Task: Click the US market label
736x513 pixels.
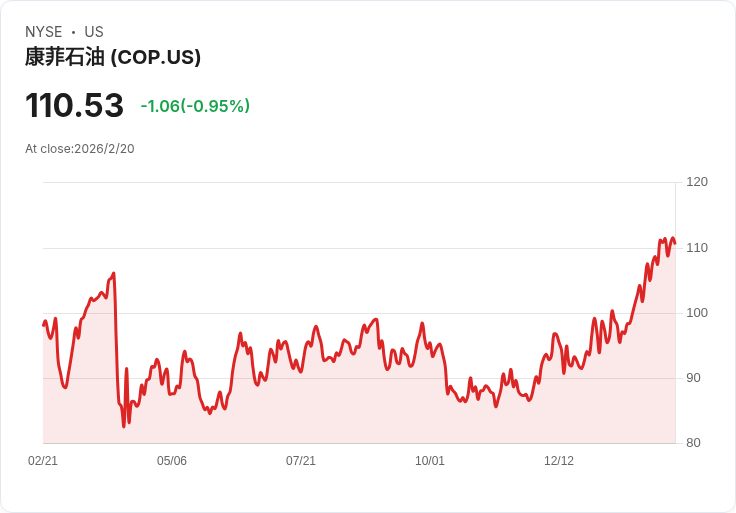Action: (x=94, y=32)
